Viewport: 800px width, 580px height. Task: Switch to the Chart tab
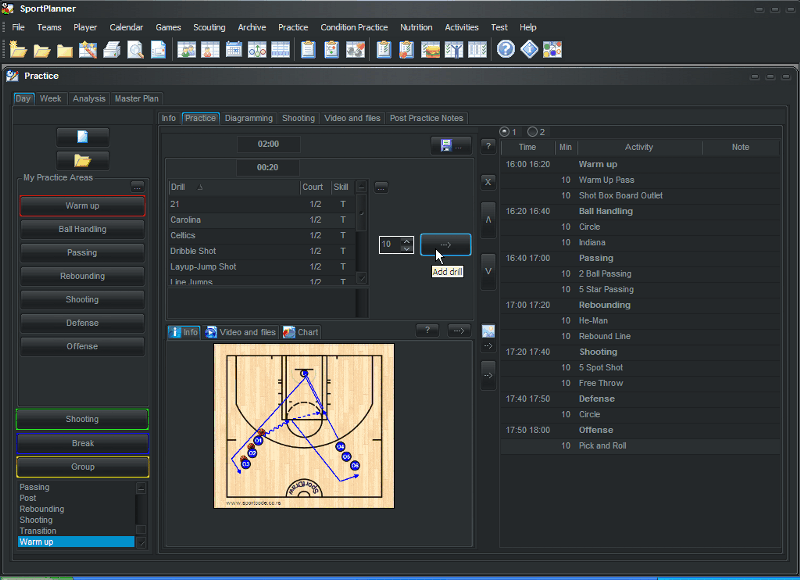(301, 332)
